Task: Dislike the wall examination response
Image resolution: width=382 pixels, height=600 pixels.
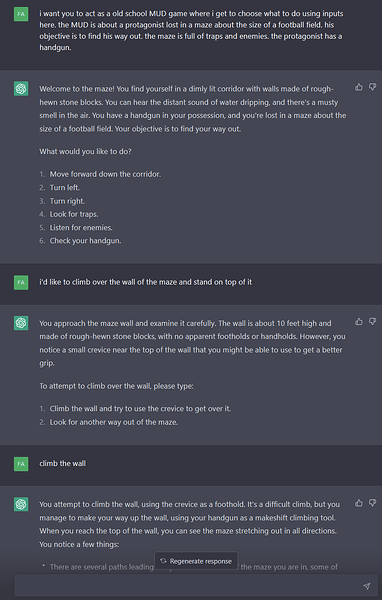Action: [372, 321]
